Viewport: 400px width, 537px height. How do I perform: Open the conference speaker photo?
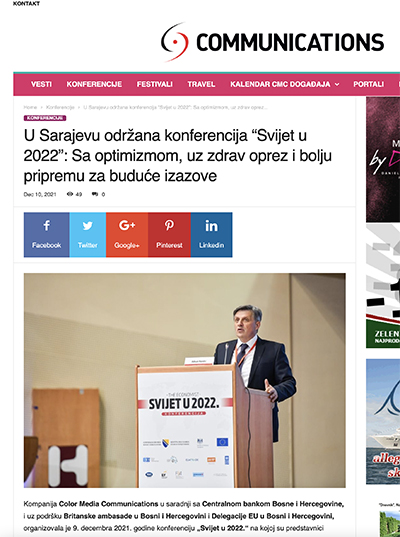pyautogui.click(x=185, y=380)
